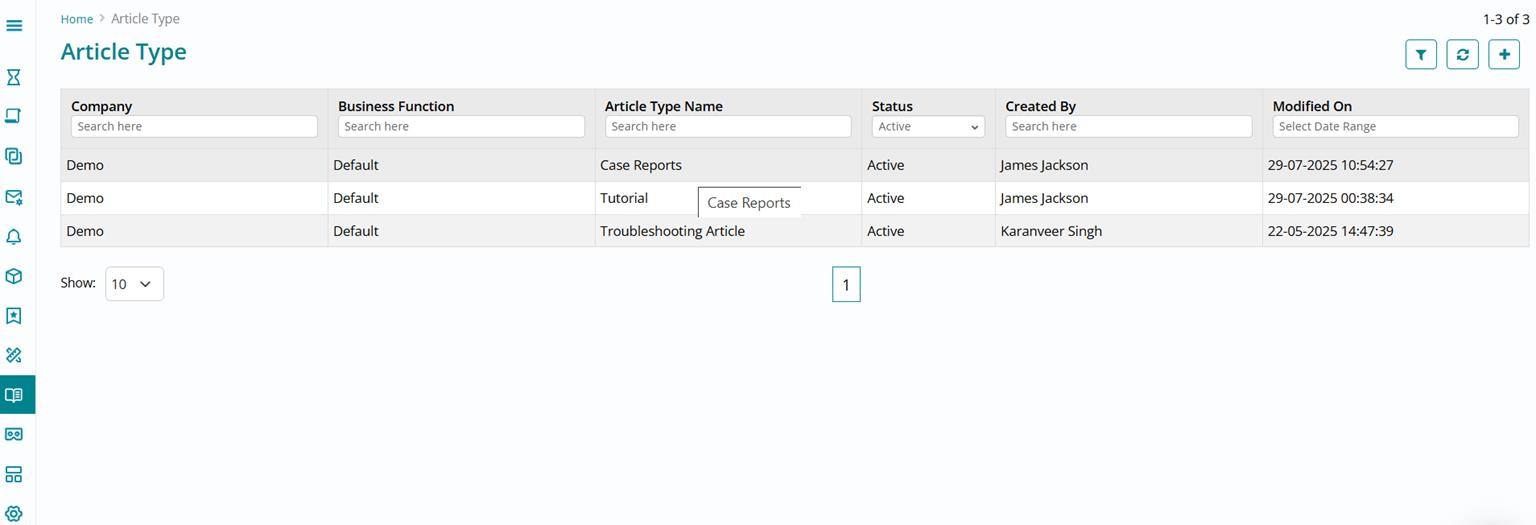Click the refresh list button
Image resolution: width=1536 pixels, height=525 pixels.
pos(1462,55)
